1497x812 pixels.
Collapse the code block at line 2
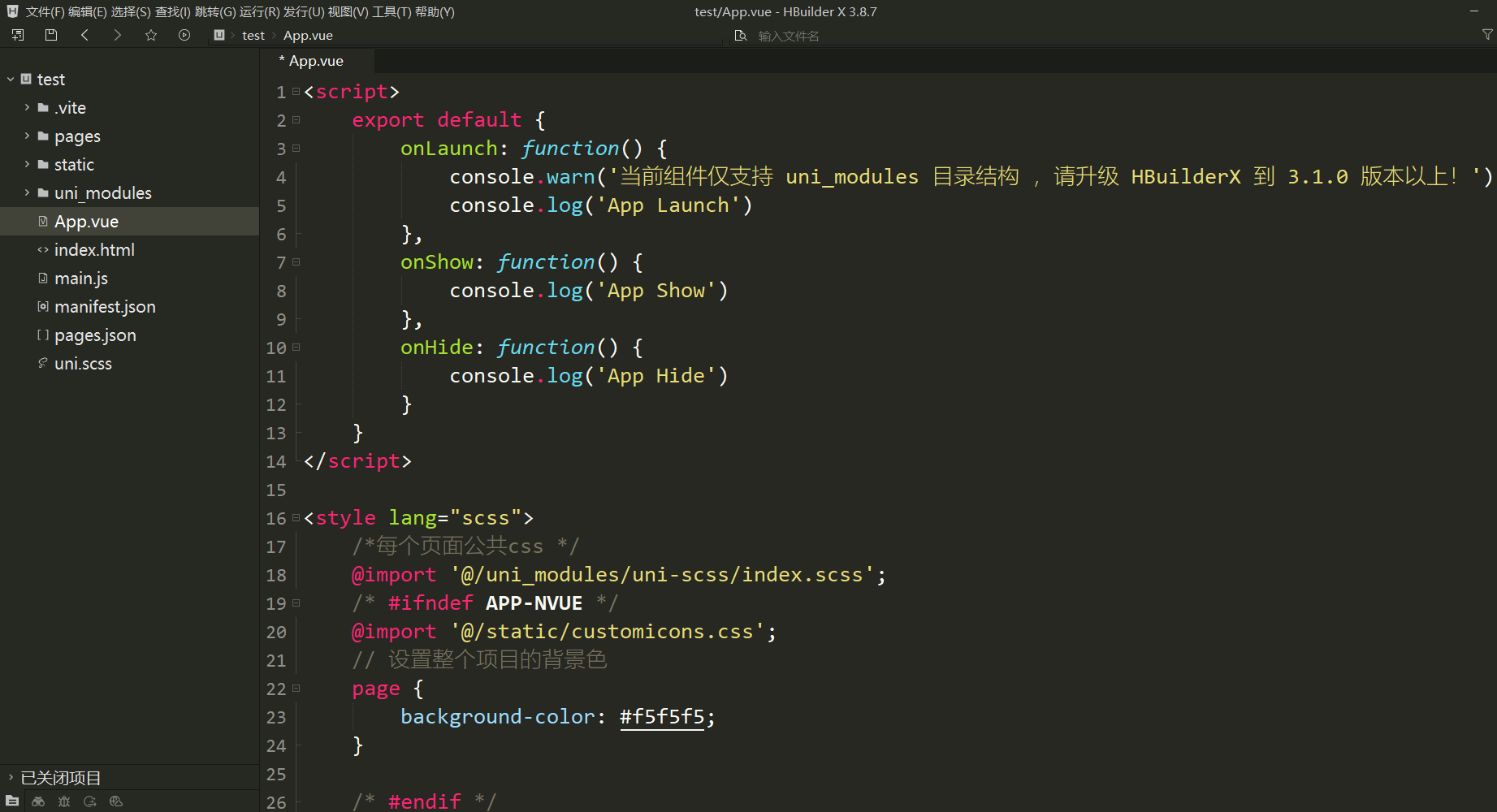(295, 119)
